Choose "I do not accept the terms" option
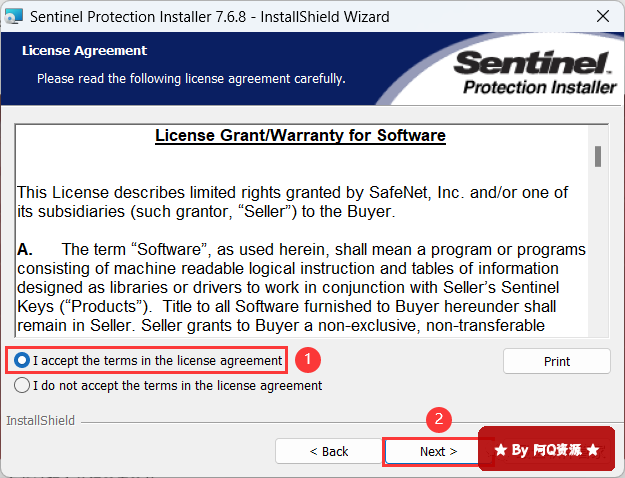This screenshot has height=478, width=625. 22,385
